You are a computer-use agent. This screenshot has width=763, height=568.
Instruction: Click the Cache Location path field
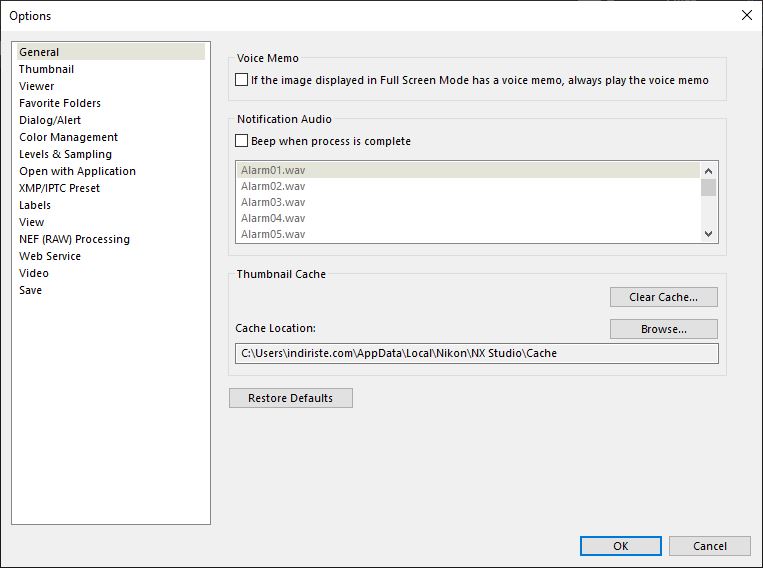[477, 353]
